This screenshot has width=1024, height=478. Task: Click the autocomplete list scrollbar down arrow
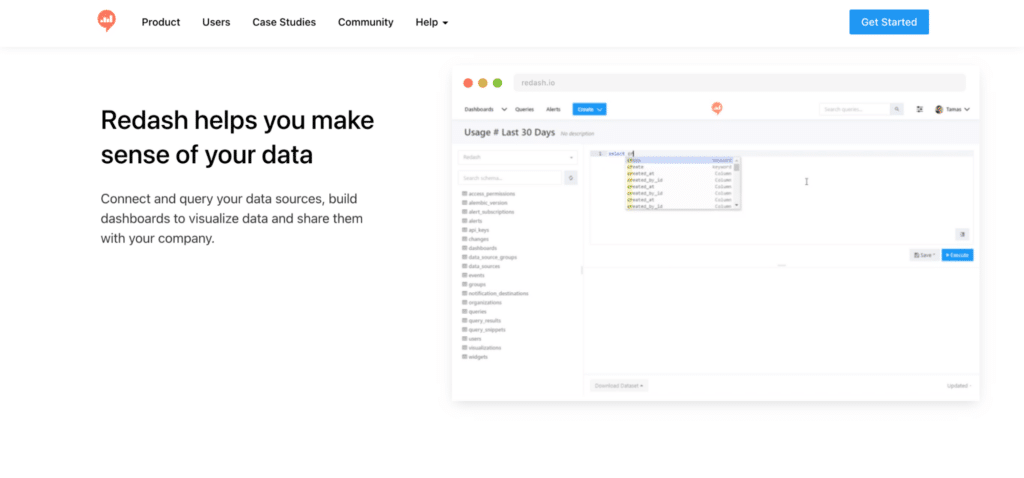[737, 206]
